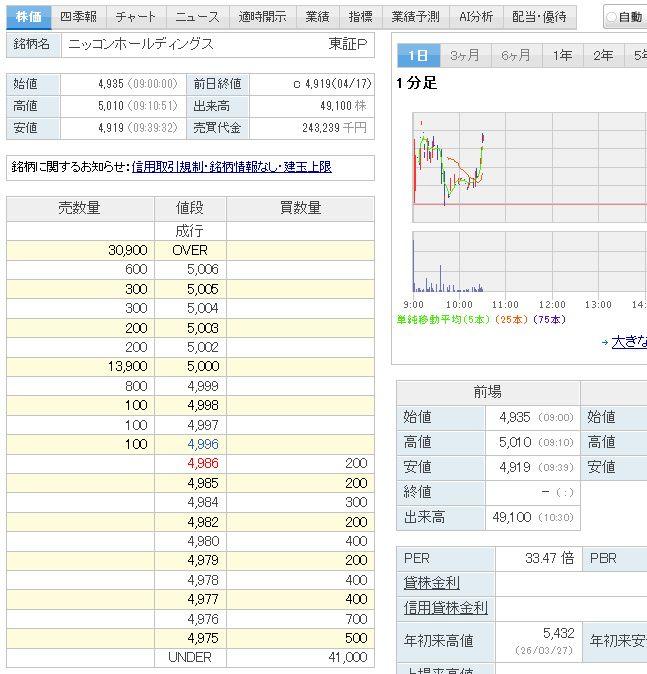
Task: Click the 49,100 株 volume value
Action: pos(343,106)
